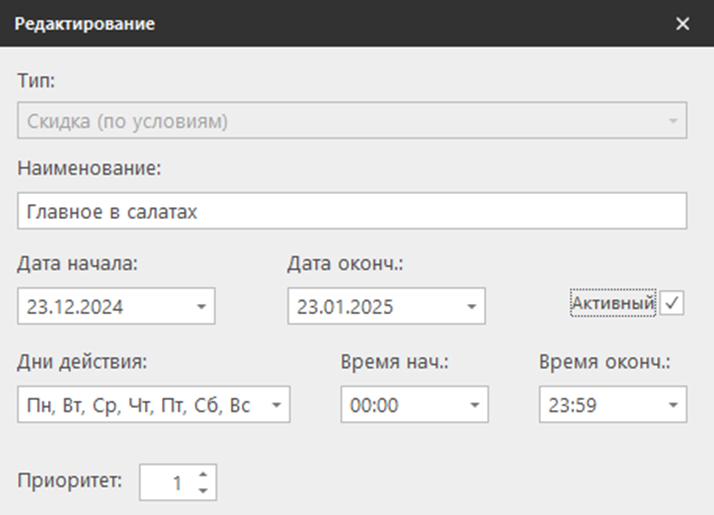Screen dimensions: 714x515
Task: Expand the Время оконч. dropdown arrow
Action: pos(673,405)
